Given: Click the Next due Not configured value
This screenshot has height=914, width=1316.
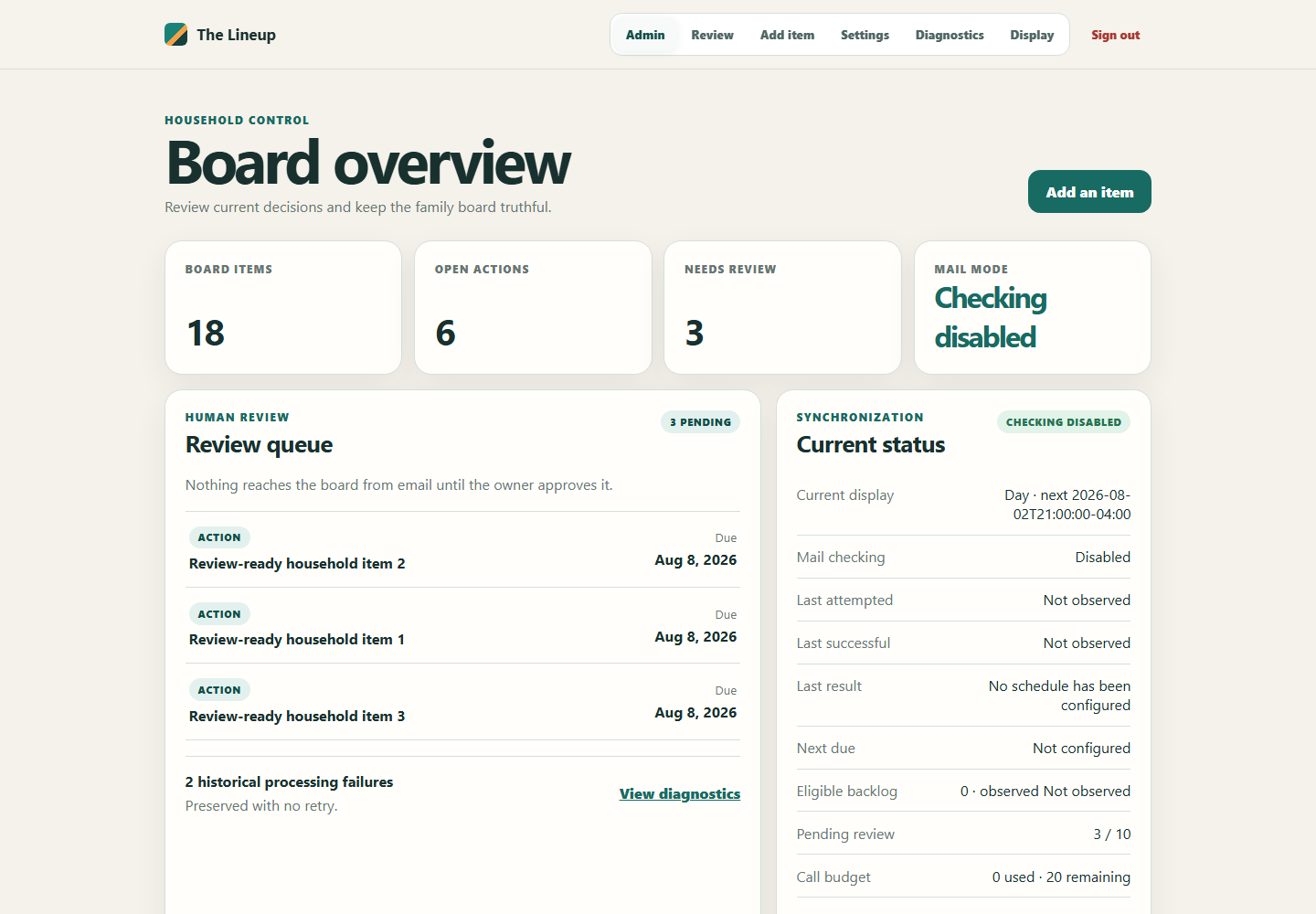Looking at the screenshot, I should pos(1081,749).
